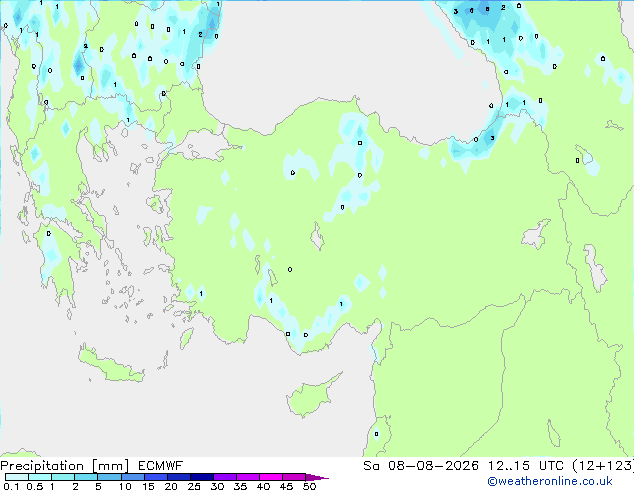634x490 pixels.
Task: Click the above-50 arrow tip of legend
Action: [x=317, y=477]
